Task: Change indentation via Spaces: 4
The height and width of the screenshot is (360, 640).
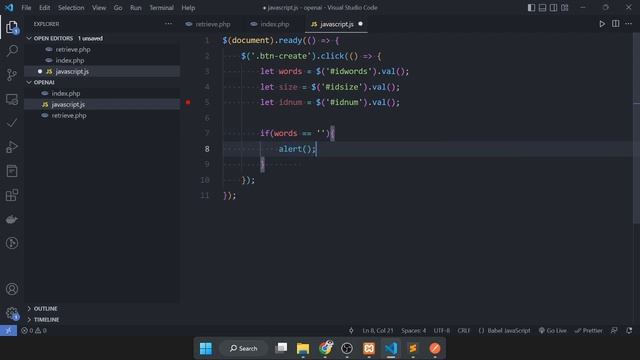Action: pyautogui.click(x=413, y=331)
